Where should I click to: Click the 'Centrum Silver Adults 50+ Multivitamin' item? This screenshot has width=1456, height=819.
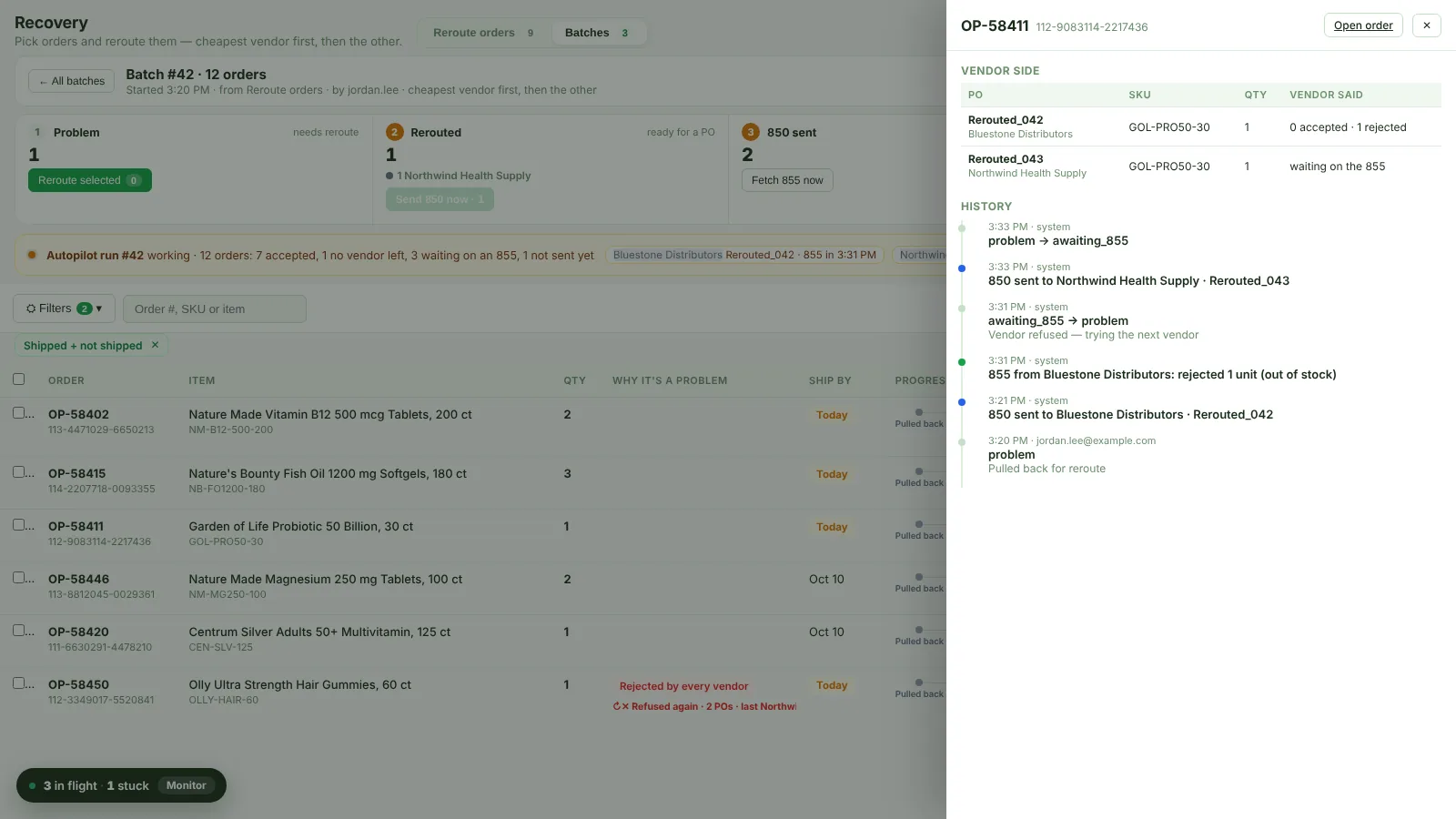(x=319, y=632)
